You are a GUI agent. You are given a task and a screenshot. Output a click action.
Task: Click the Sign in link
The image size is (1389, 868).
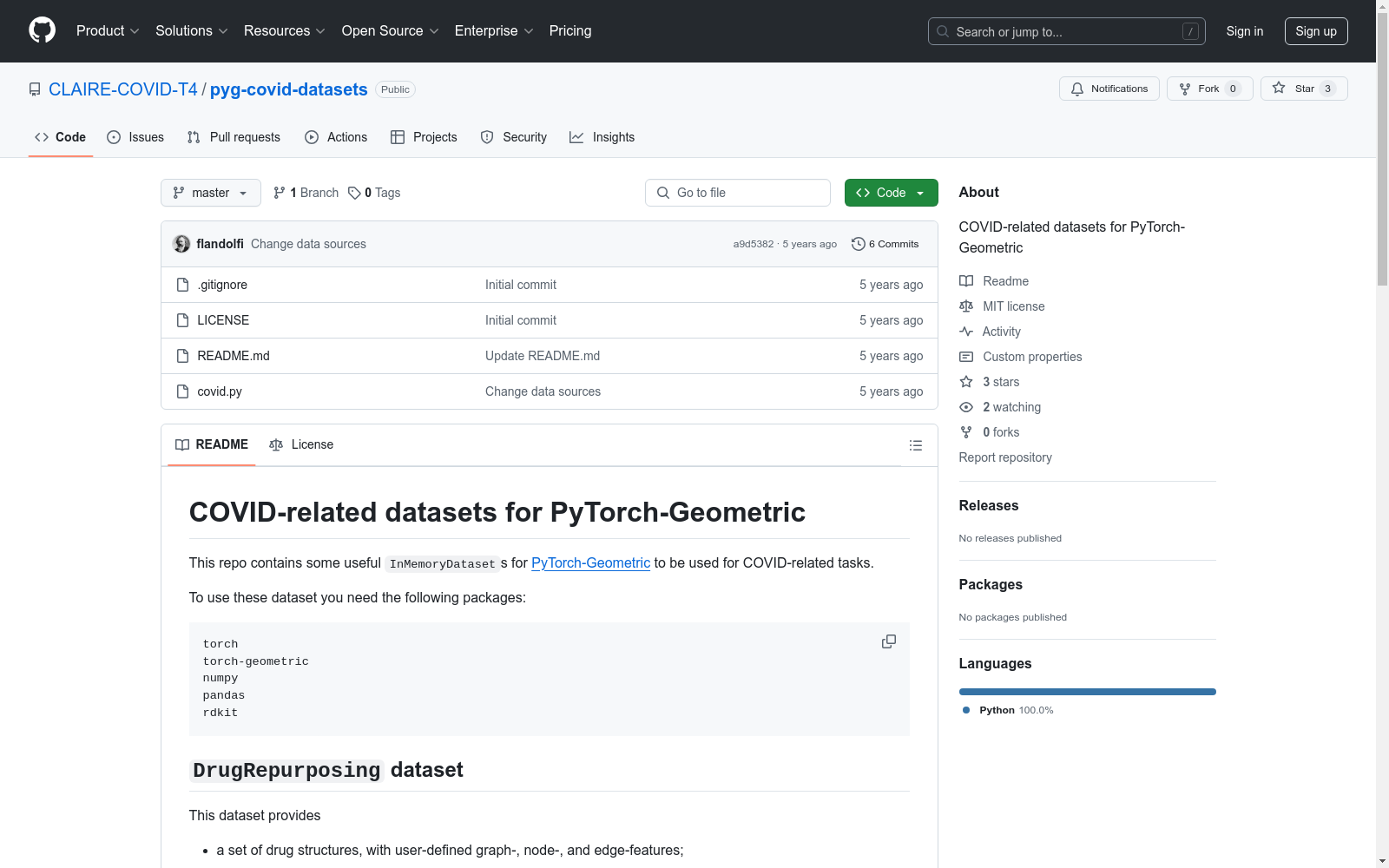[x=1245, y=31]
